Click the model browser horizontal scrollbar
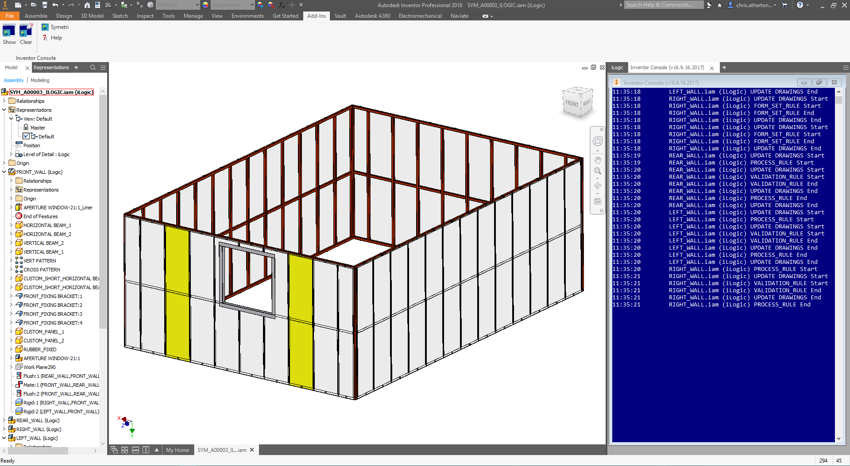This screenshot has width=850, height=466. 37,450
